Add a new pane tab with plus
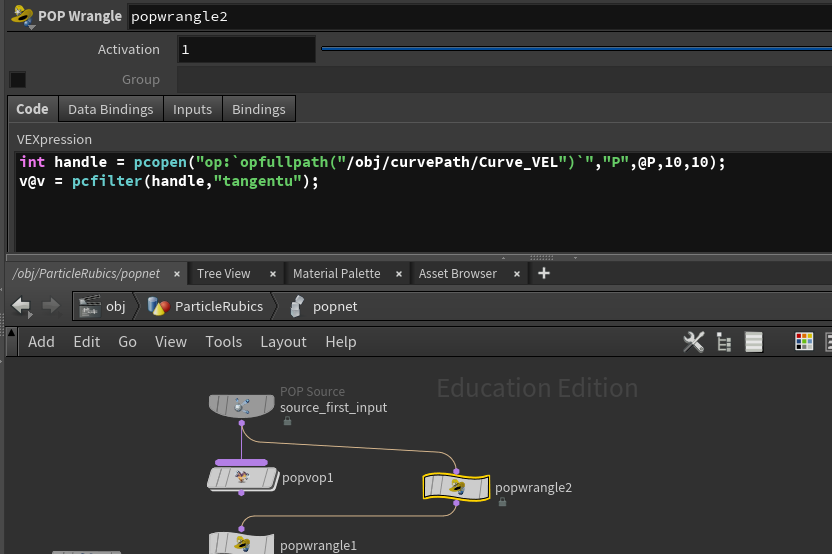 pos(544,273)
